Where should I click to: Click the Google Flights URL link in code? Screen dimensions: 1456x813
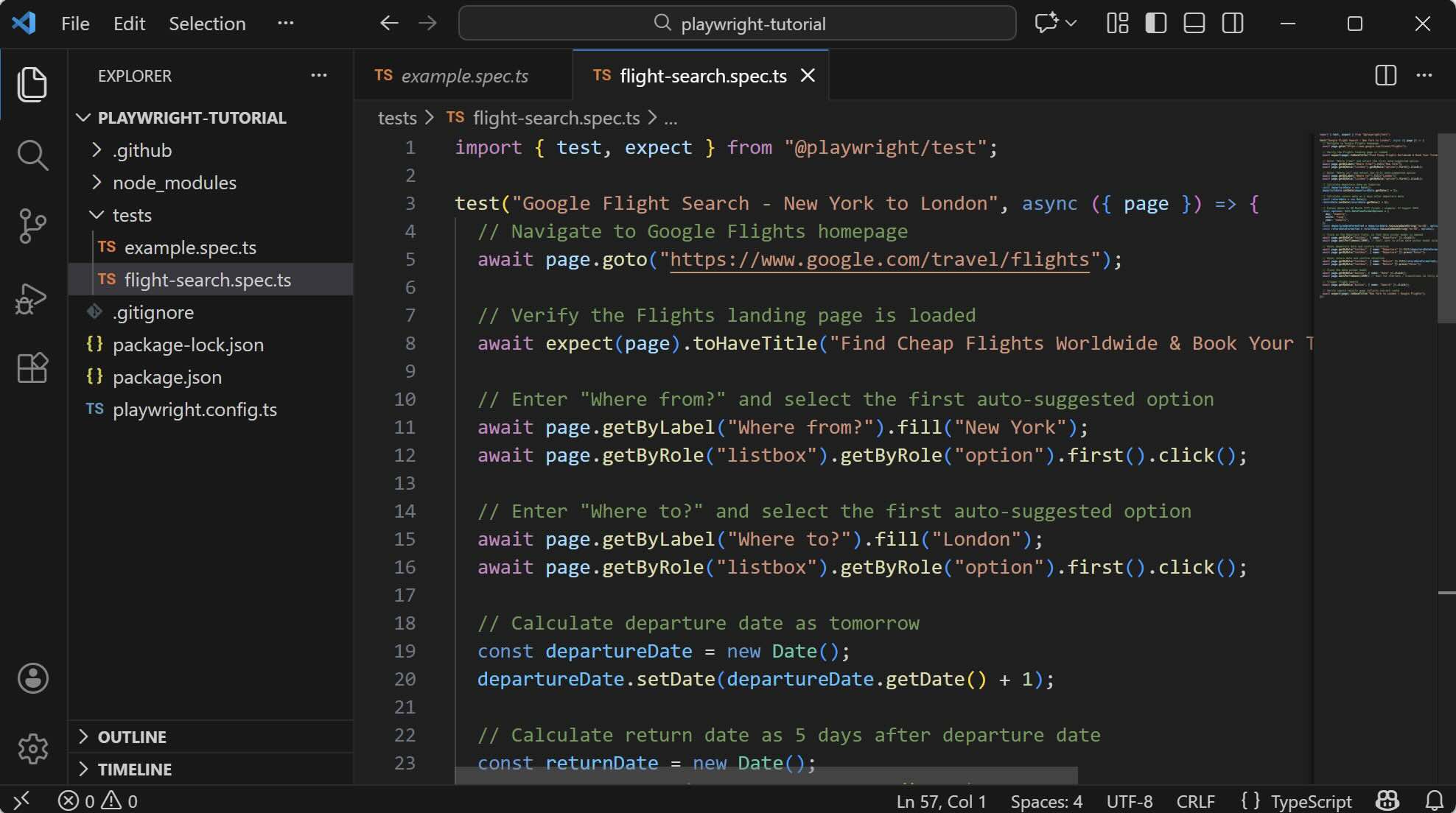coord(878,260)
